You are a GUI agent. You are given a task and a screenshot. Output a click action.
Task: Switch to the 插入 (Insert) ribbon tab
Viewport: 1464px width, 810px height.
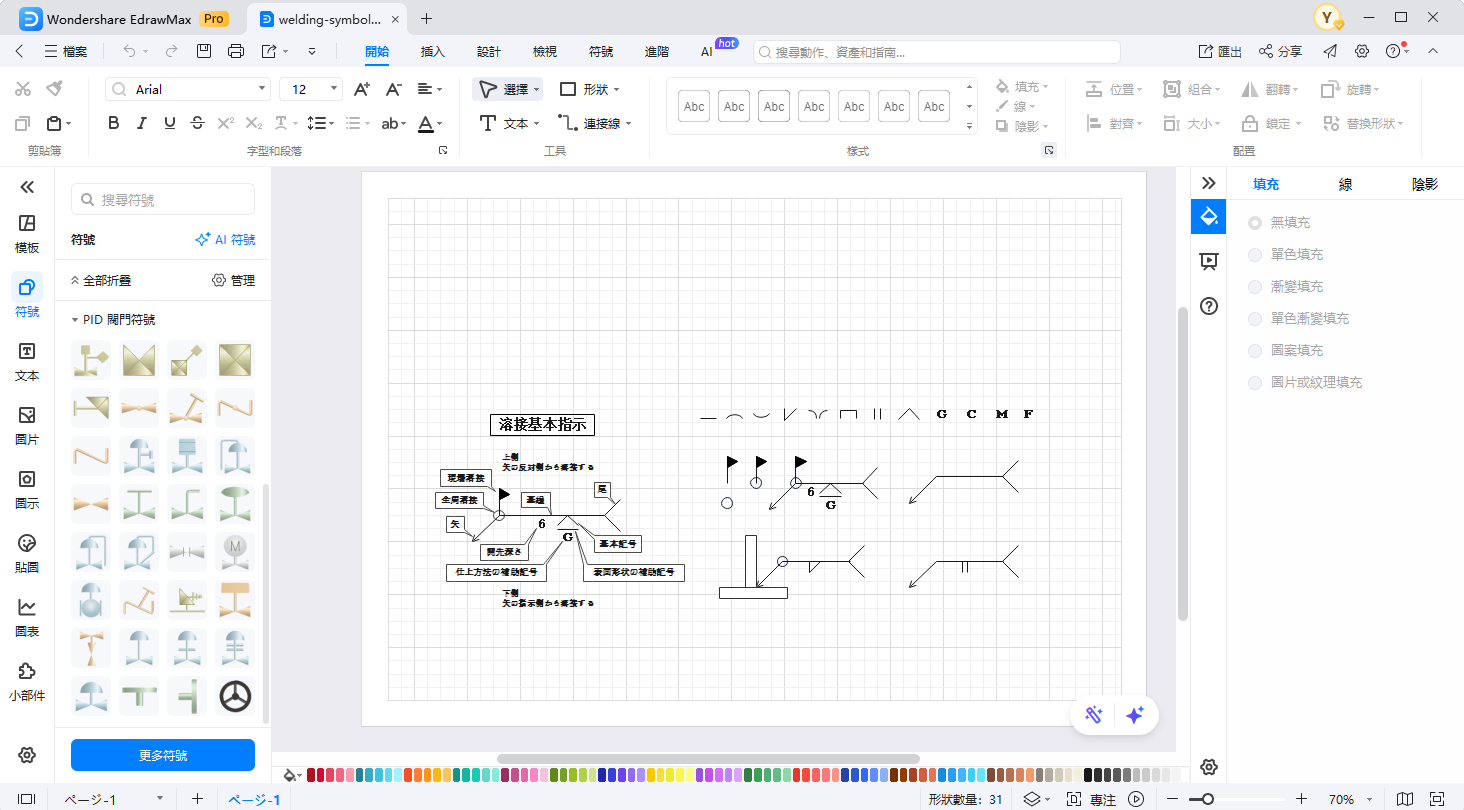pyautogui.click(x=433, y=51)
